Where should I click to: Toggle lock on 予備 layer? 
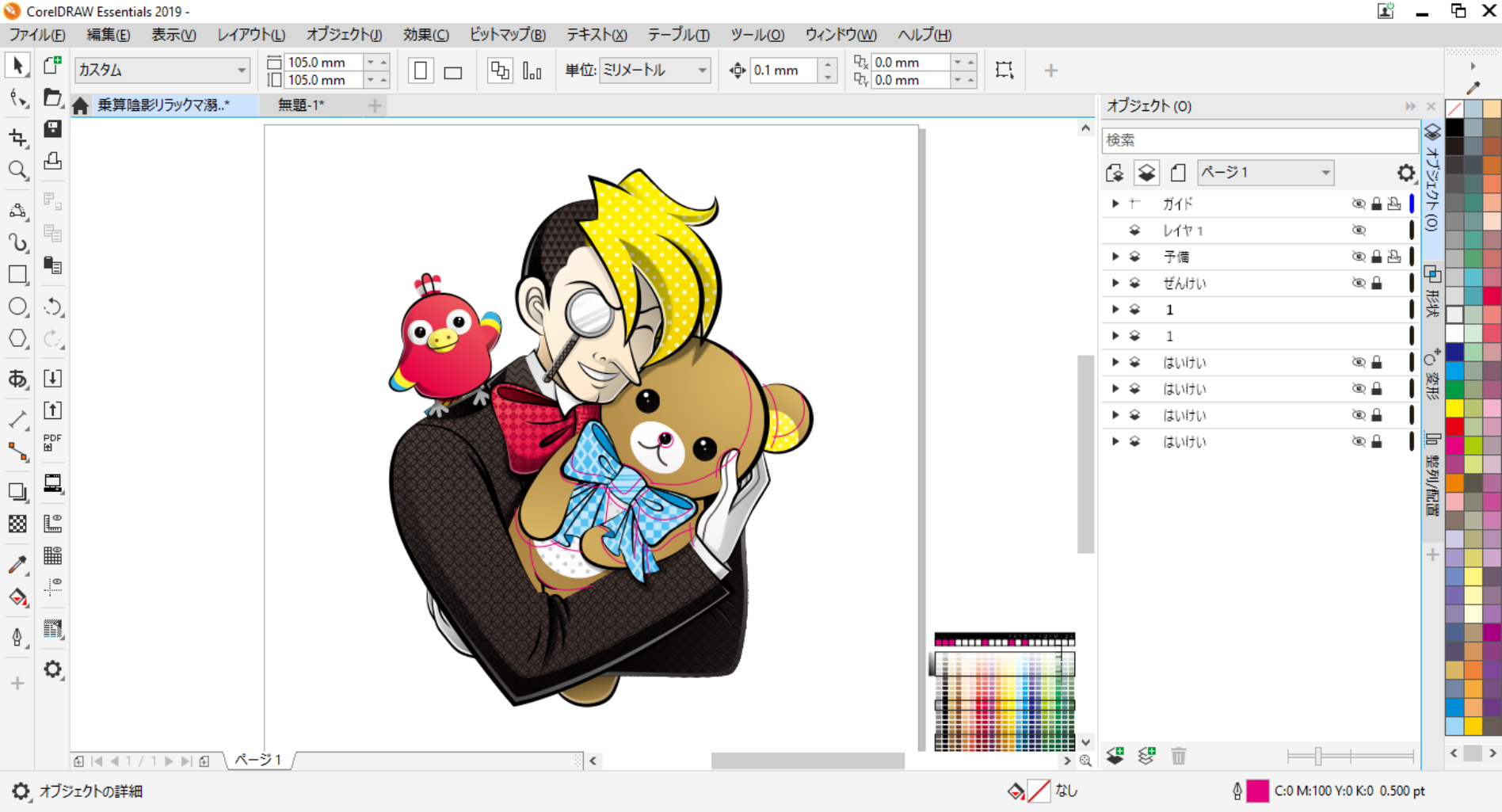(x=1377, y=257)
